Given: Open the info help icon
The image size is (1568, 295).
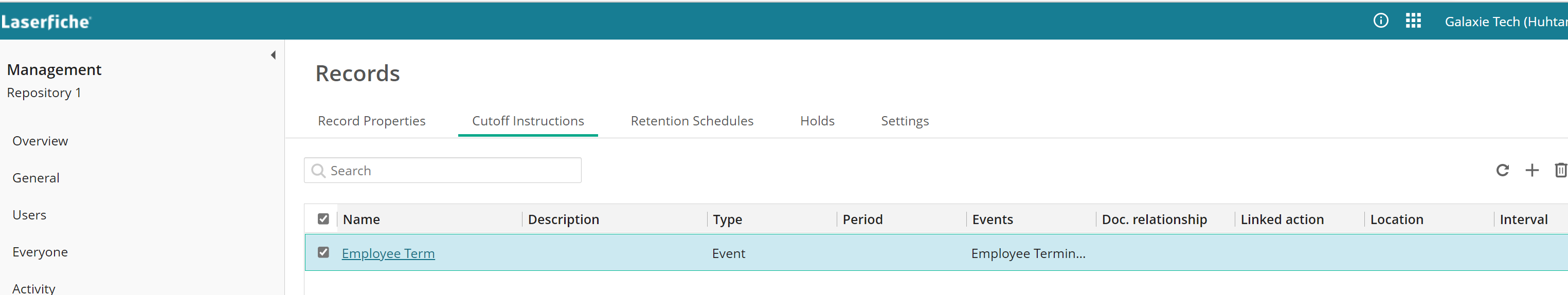Looking at the screenshot, I should click(1380, 21).
